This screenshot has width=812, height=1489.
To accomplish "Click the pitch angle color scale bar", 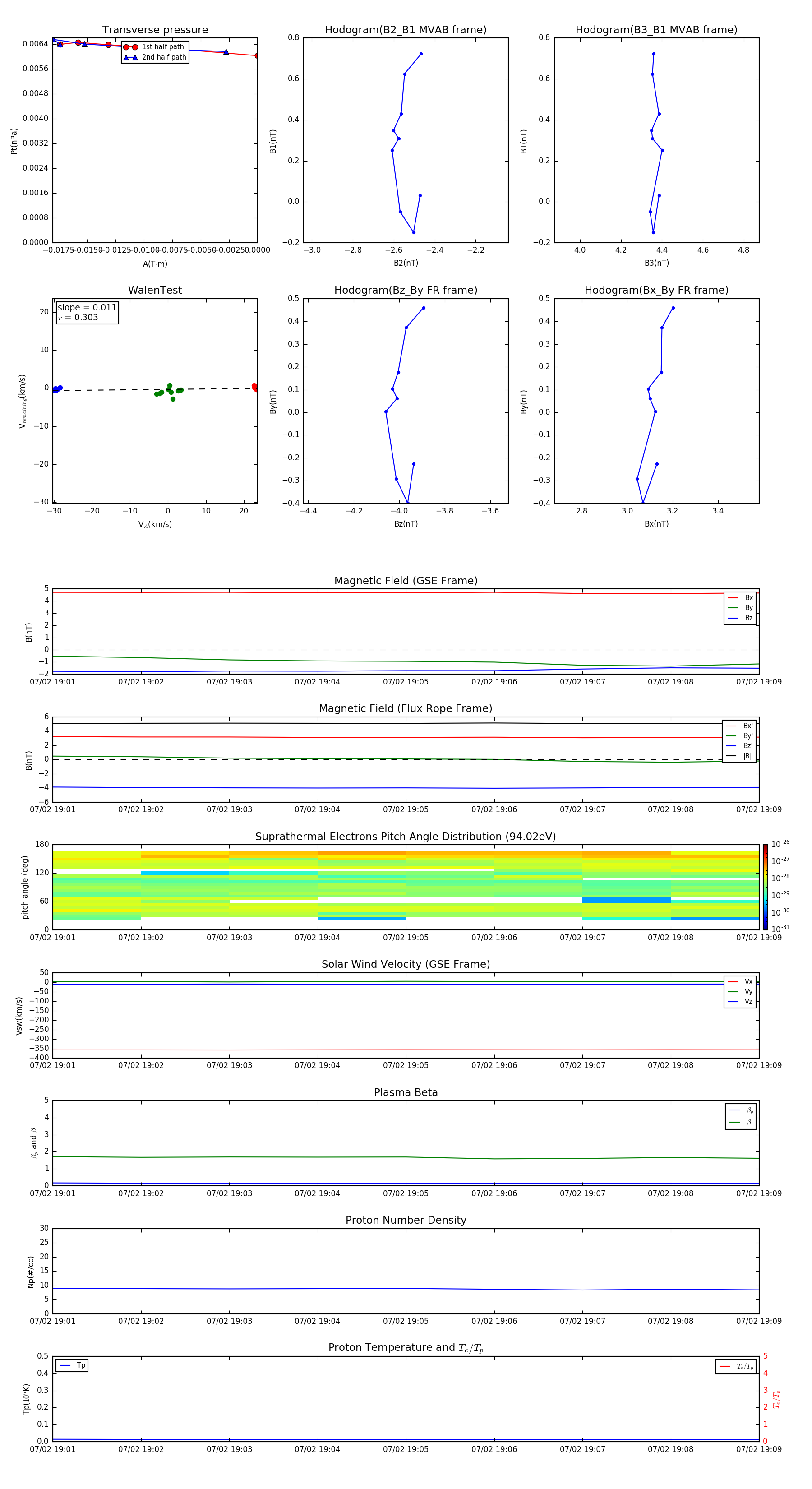I will pos(765,887).
